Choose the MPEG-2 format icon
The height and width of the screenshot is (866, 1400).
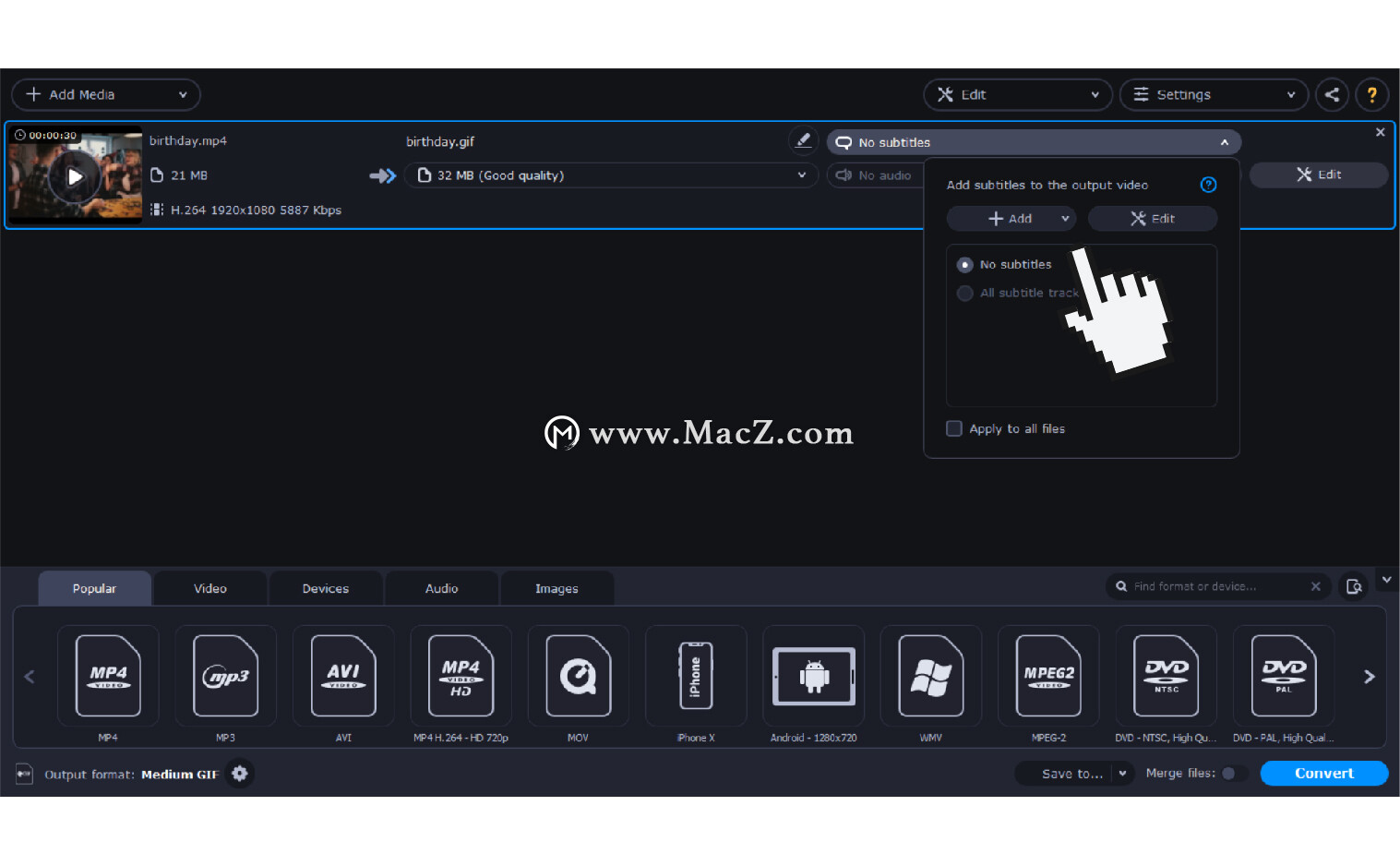click(x=1048, y=676)
